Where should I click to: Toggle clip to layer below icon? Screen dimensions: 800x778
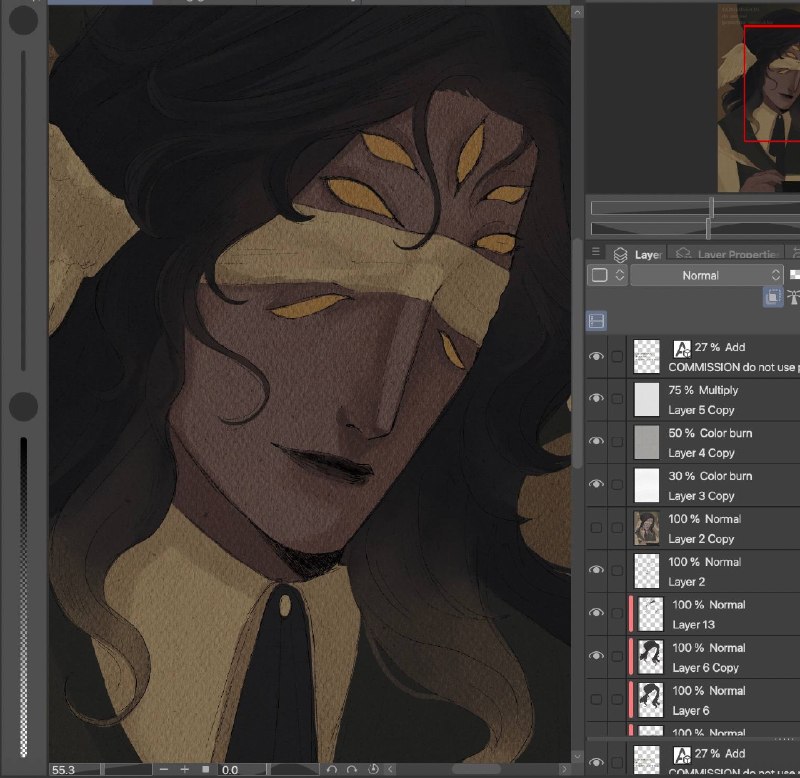pyautogui.click(x=772, y=296)
